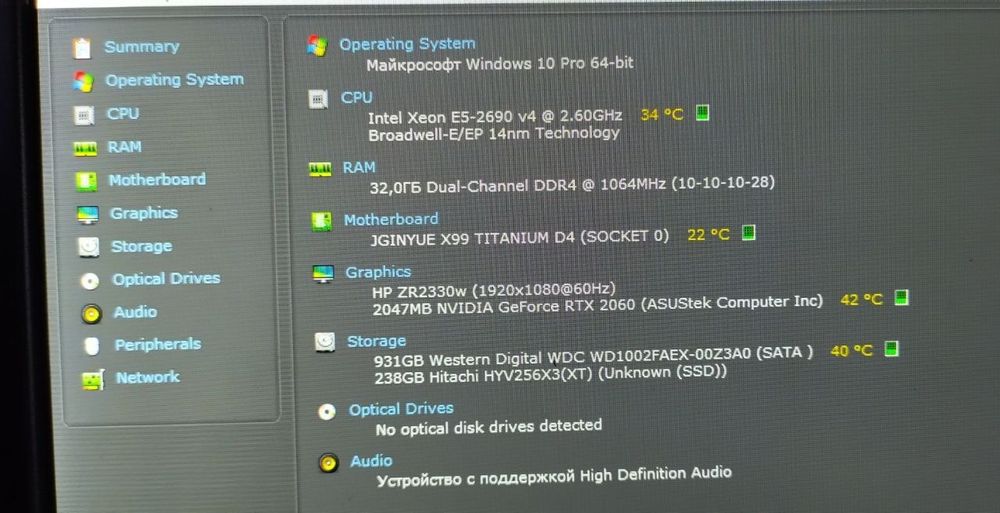The width and height of the screenshot is (1000, 513).
Task: Click the Network card icon in the sidebar
Action: pos(93,380)
